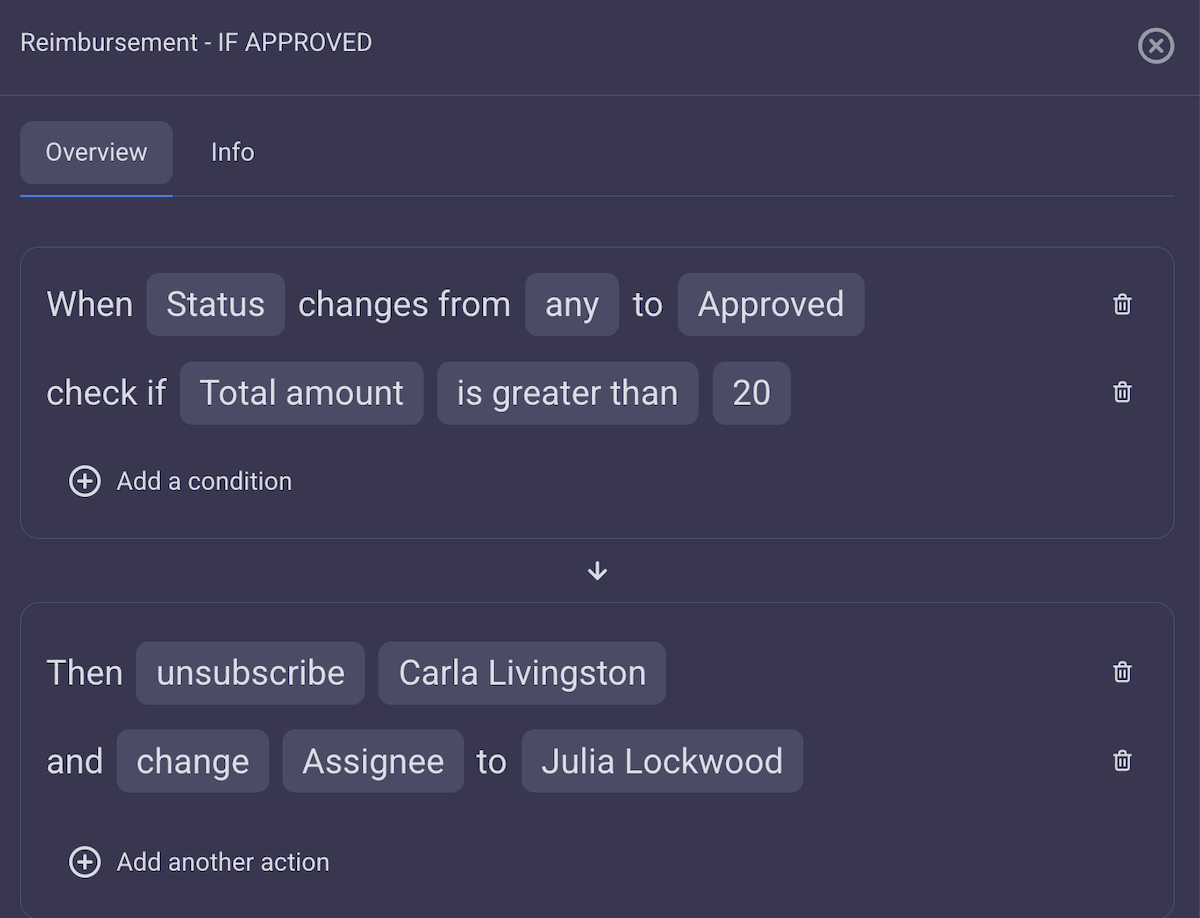Screen dimensions: 1200x918
Task: Remove the Total amount condition
Action: (1121, 392)
